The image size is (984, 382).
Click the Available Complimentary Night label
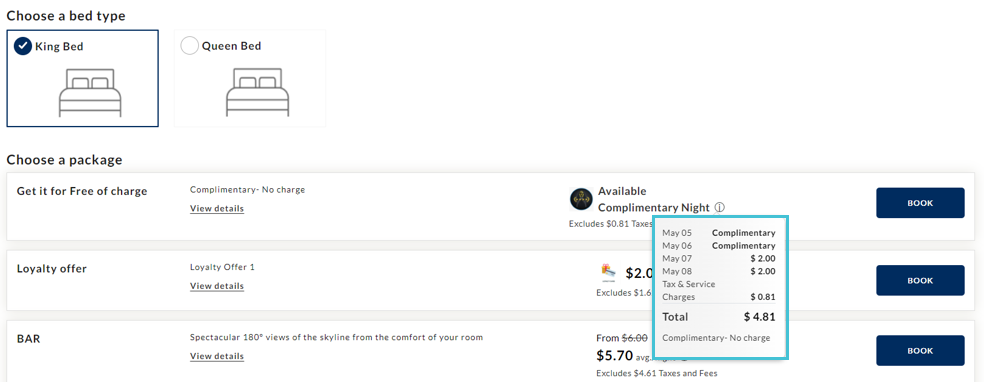tap(654, 199)
